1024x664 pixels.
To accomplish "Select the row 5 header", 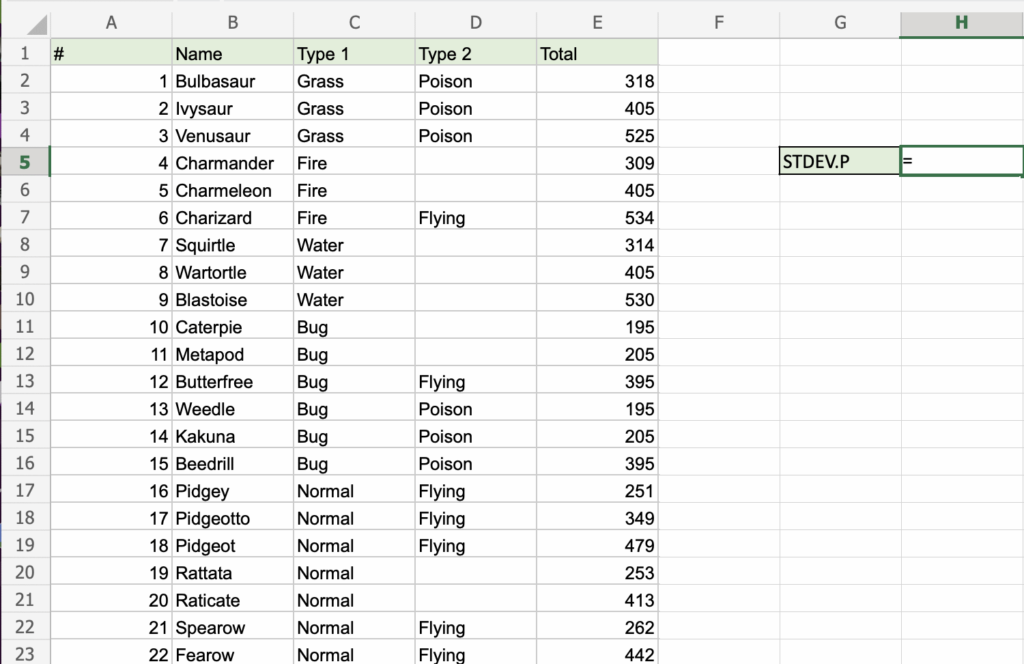I will pyautogui.click(x=24, y=163).
